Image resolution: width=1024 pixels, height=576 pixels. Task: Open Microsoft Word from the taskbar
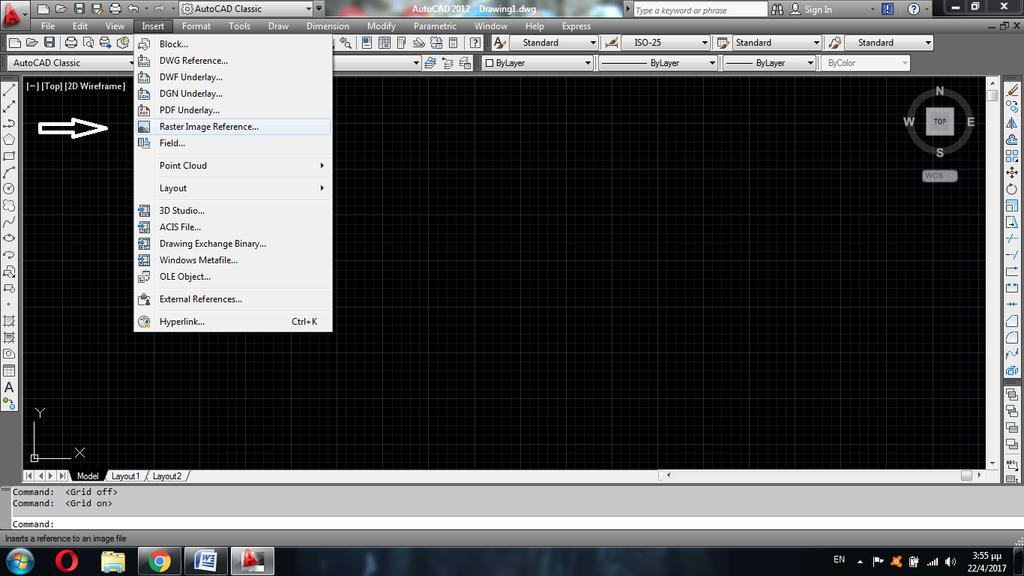coord(206,561)
